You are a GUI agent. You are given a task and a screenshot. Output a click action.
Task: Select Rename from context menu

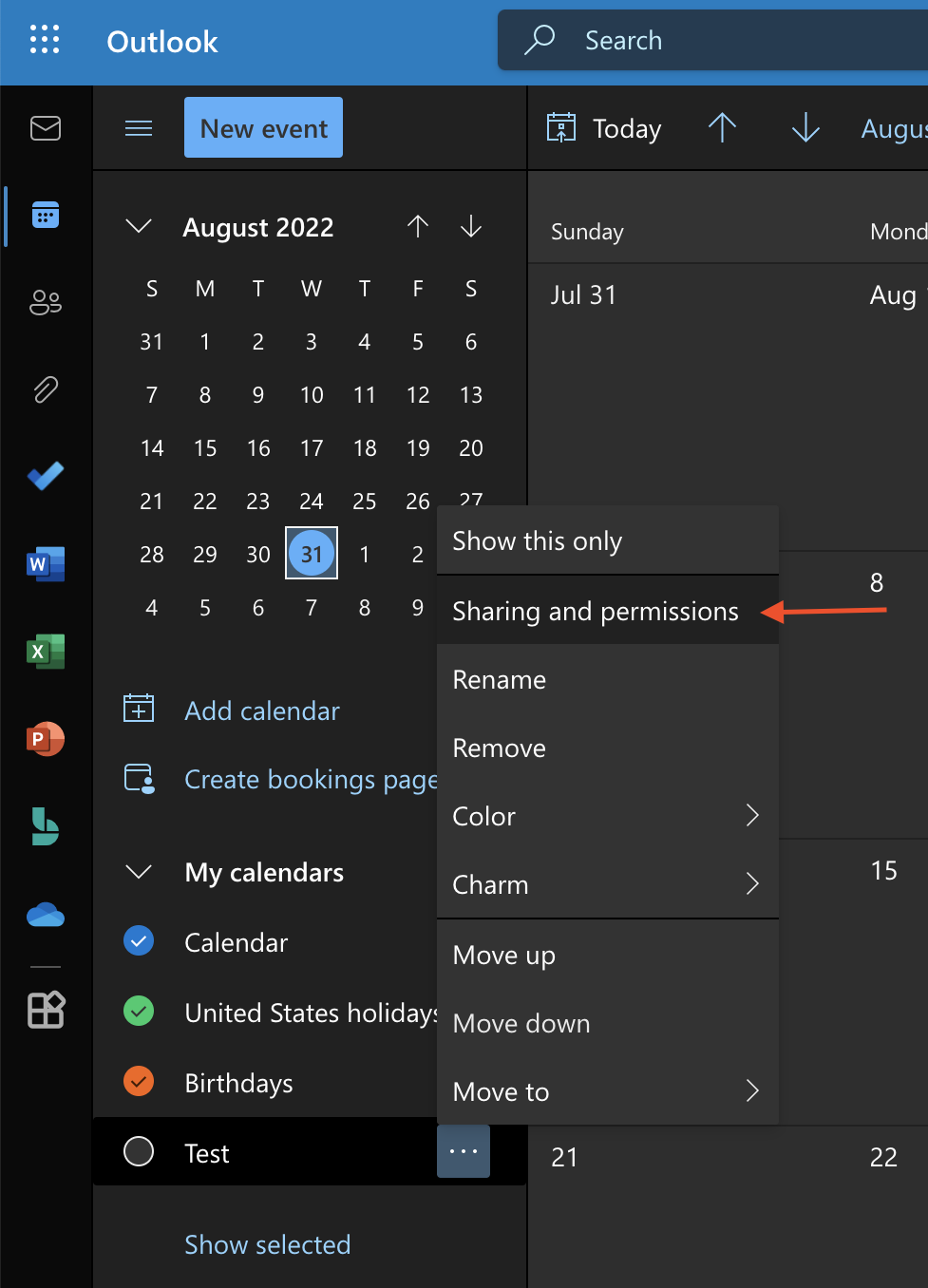click(608, 679)
